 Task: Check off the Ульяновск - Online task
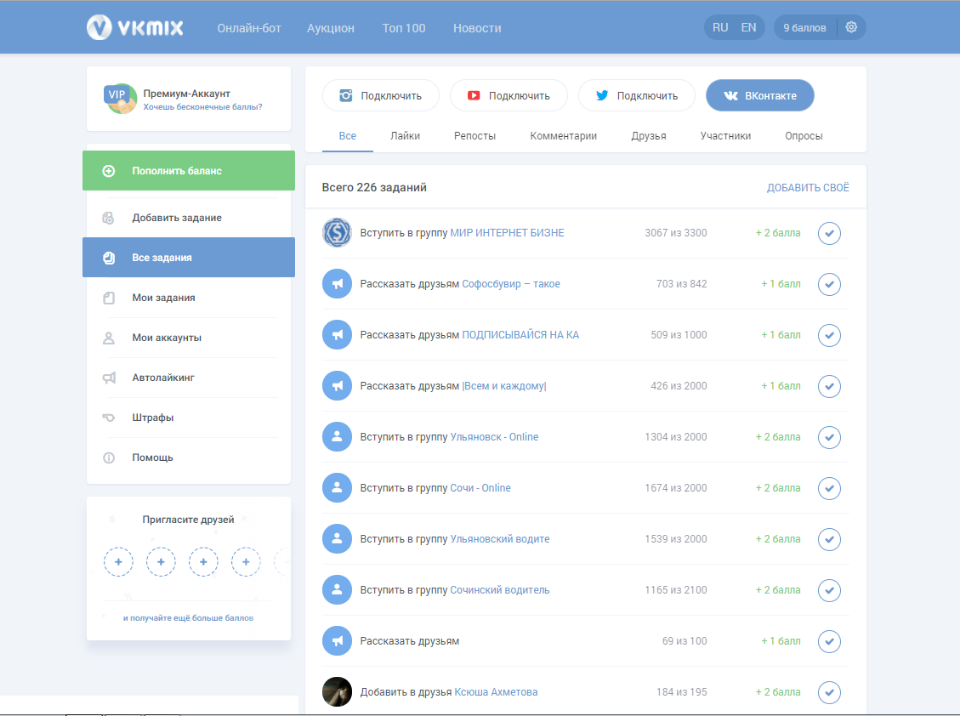(829, 437)
